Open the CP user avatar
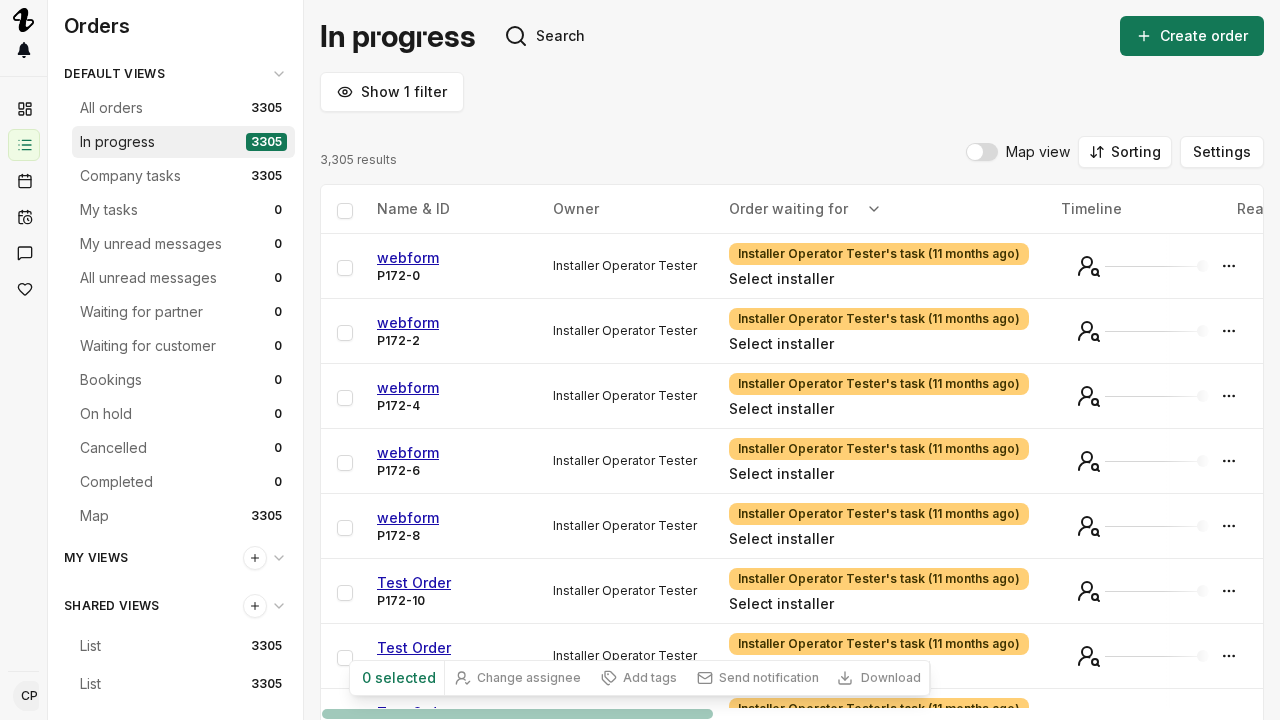Screen dimensions: 1280x720 [28, 696]
